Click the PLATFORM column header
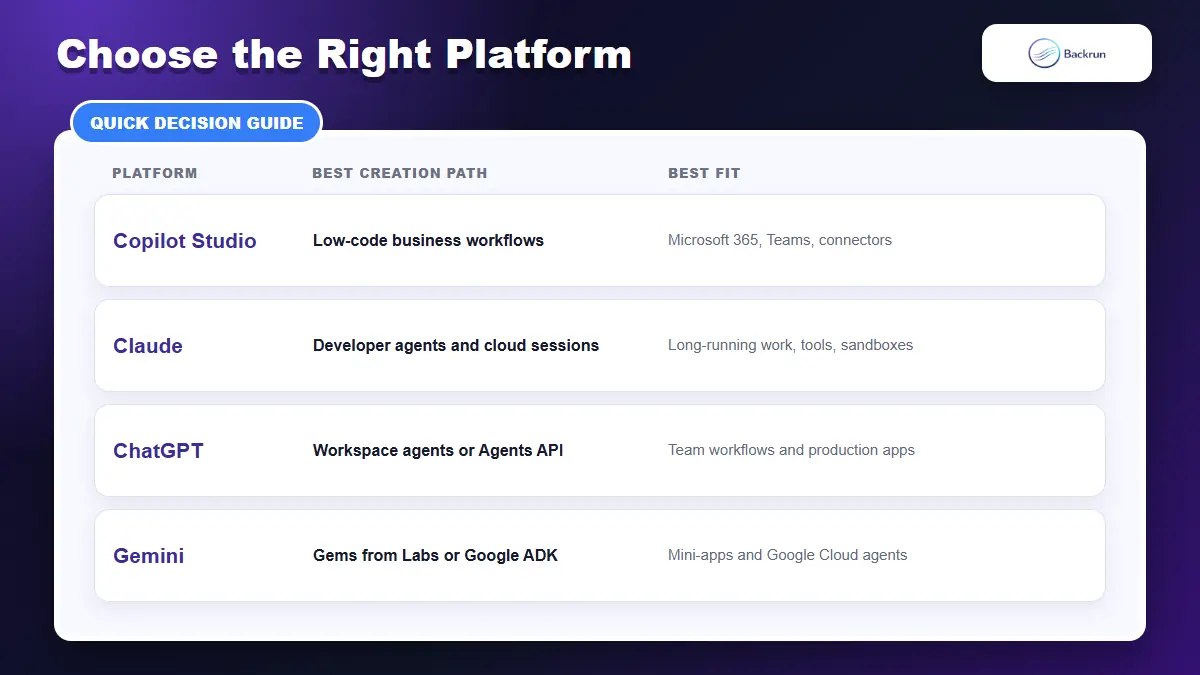This screenshot has height=675, width=1200. (155, 173)
